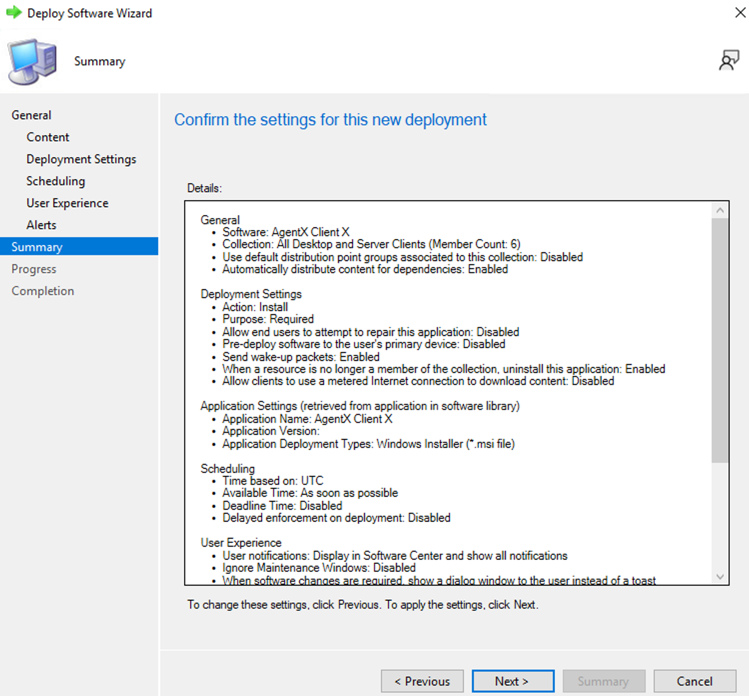Click the computer wizard icon
The width and height of the screenshot is (749, 696).
click(32, 62)
